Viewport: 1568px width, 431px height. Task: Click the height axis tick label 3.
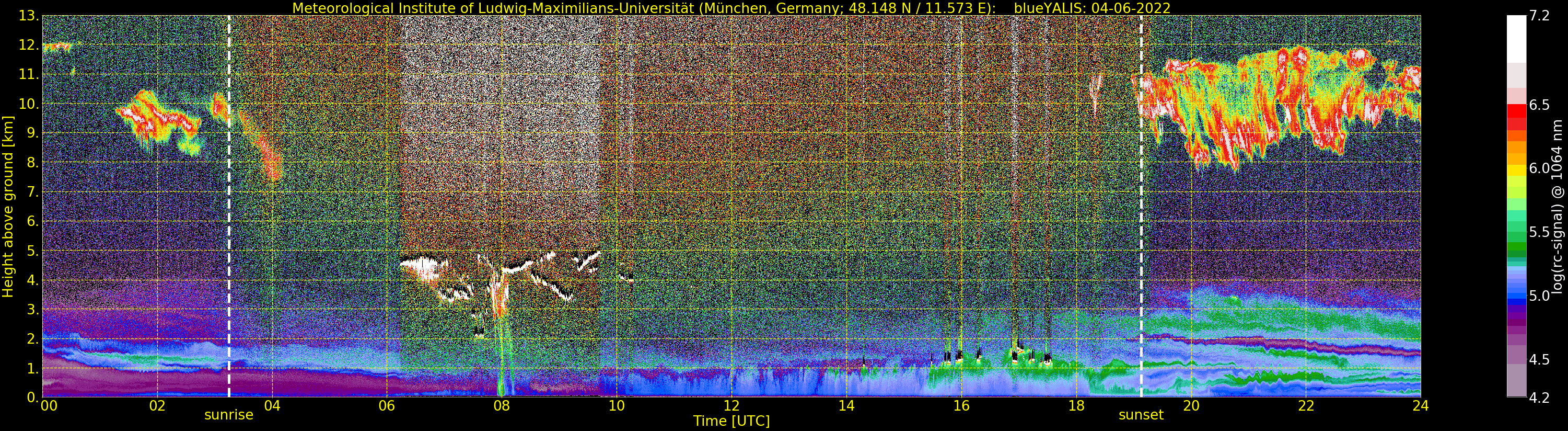pos(32,309)
